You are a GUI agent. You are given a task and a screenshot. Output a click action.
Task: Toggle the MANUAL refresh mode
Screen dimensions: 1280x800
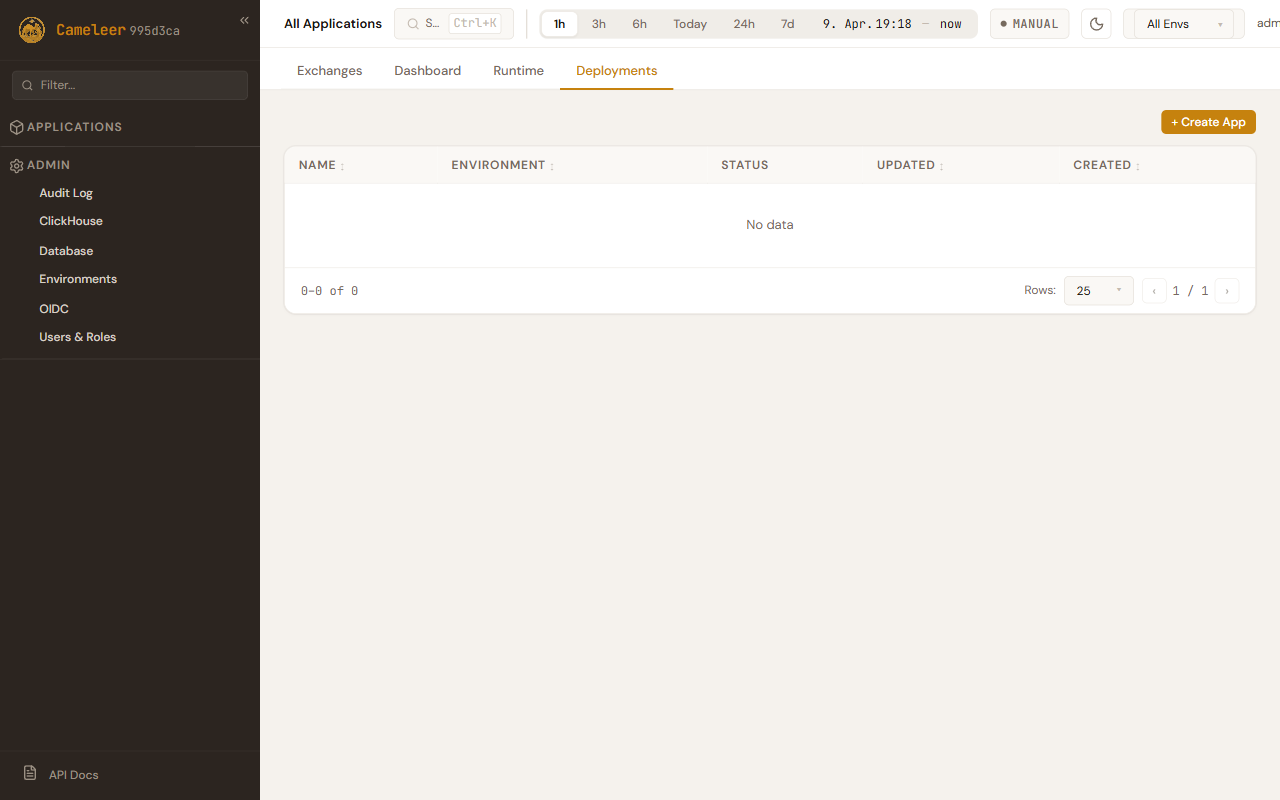click(x=1029, y=24)
